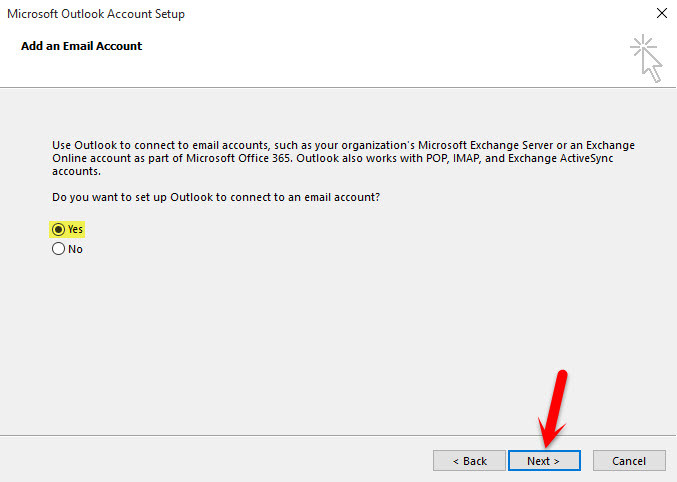Click the 'Microsoft Outlook Account Setup' title
This screenshot has width=677, height=482.
click(x=96, y=14)
